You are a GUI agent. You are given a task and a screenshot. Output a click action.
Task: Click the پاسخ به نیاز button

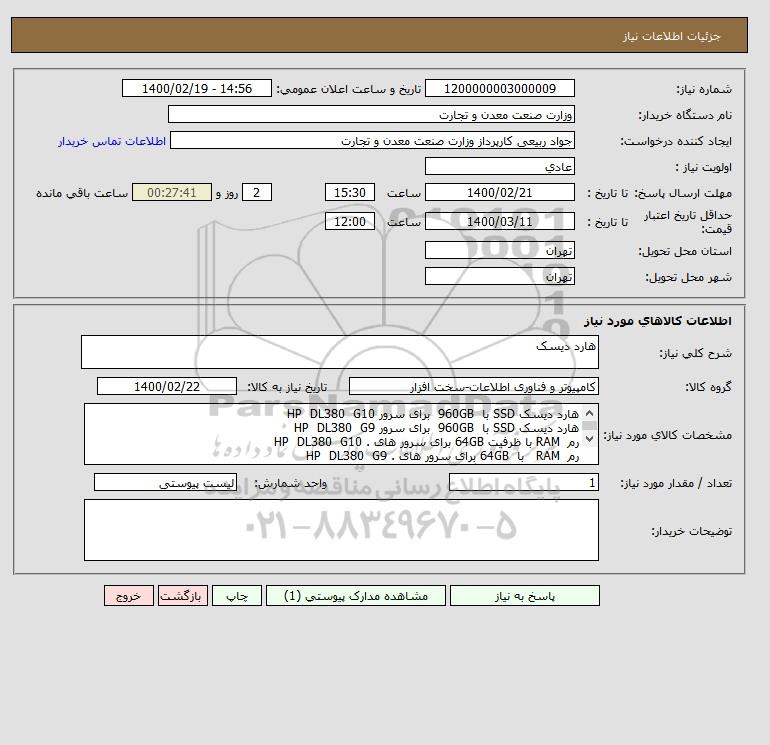click(524, 596)
